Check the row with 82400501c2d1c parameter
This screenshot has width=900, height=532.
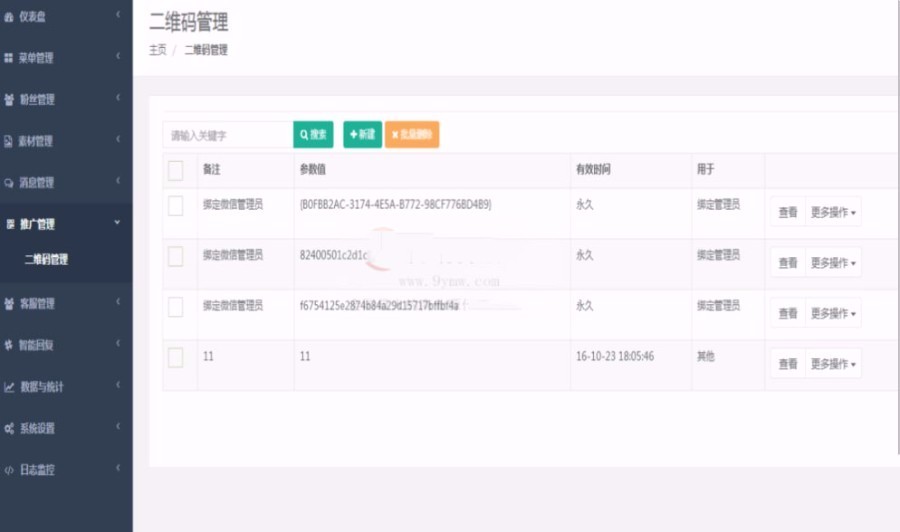coord(176,256)
